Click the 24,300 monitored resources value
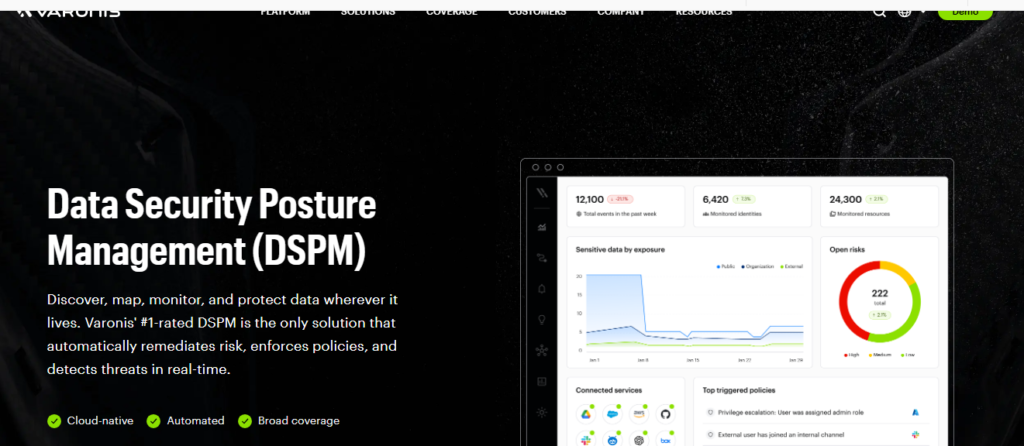Viewport: 1024px width, 446px height. pyautogui.click(x=845, y=199)
